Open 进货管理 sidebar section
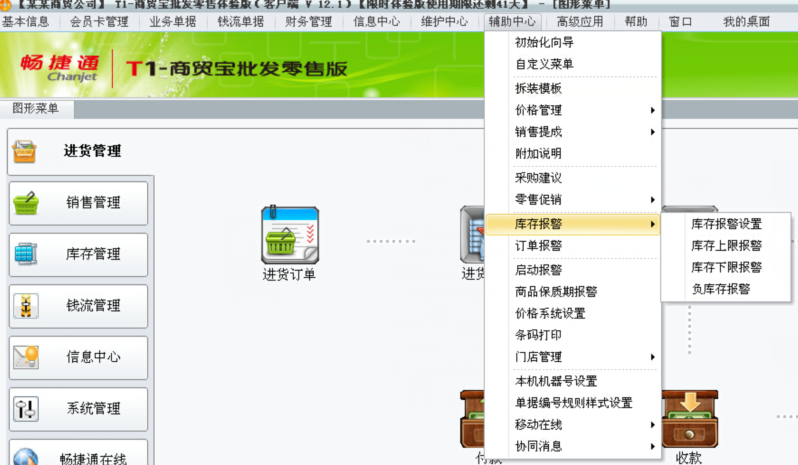This screenshot has width=798, height=465. click(x=79, y=151)
